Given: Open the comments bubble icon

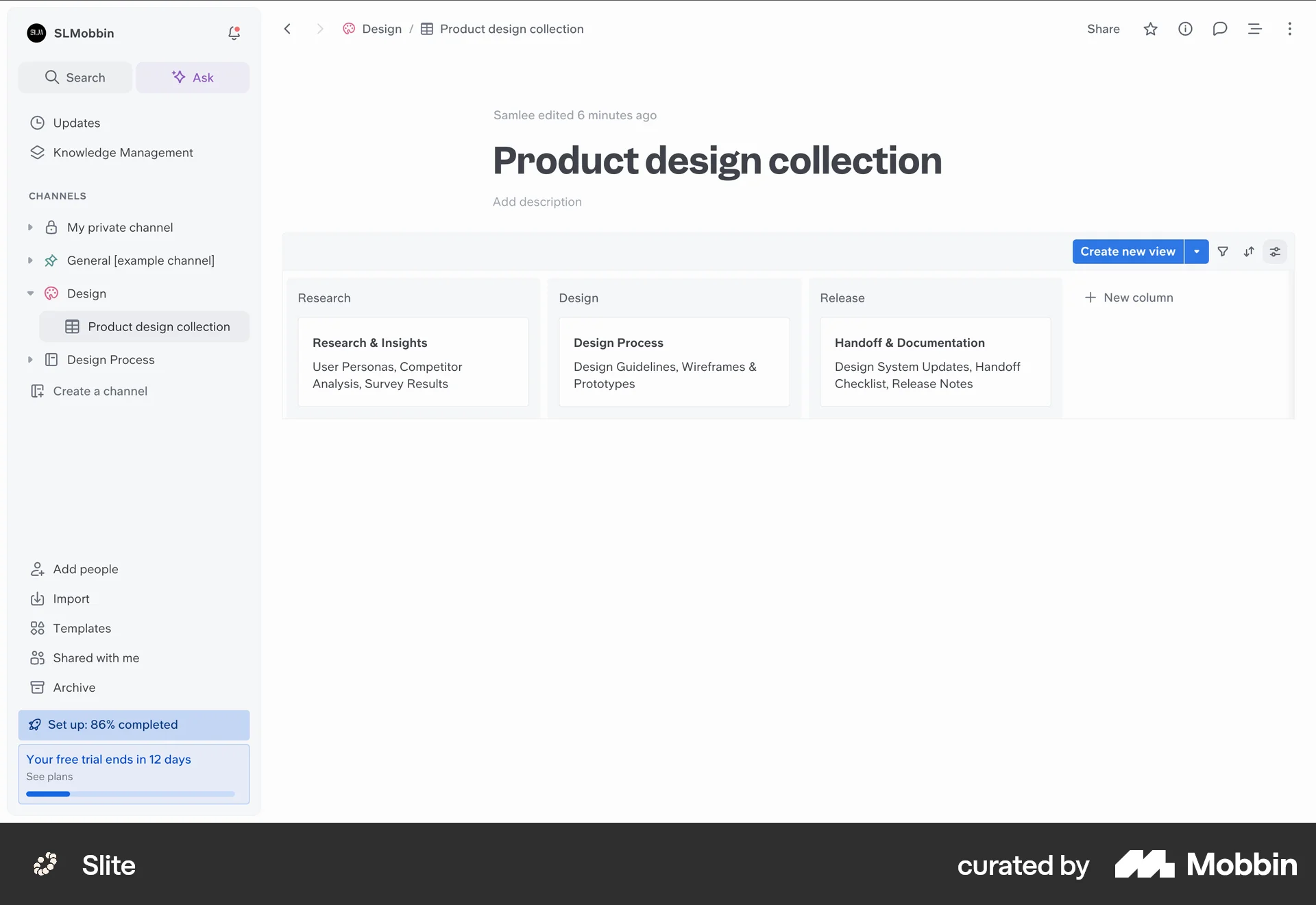Looking at the screenshot, I should tap(1220, 29).
